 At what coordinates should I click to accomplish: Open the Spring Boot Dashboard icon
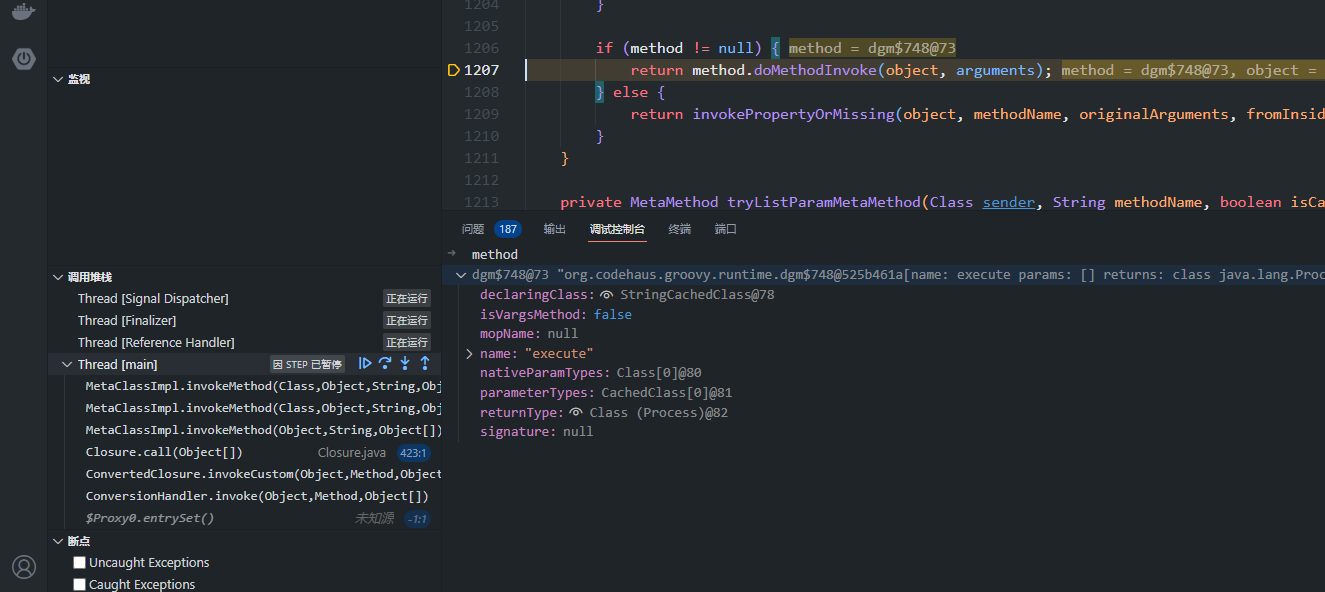coord(24,59)
